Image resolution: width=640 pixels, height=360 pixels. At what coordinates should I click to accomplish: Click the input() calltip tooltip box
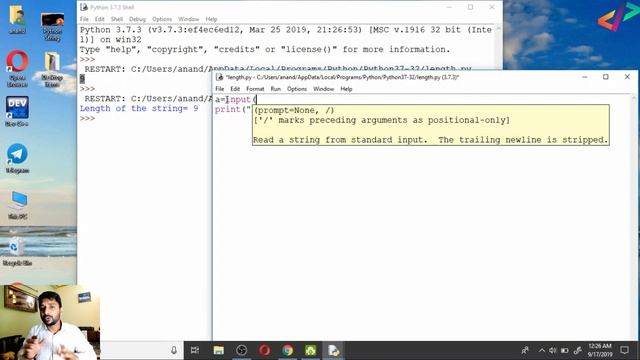click(431, 125)
